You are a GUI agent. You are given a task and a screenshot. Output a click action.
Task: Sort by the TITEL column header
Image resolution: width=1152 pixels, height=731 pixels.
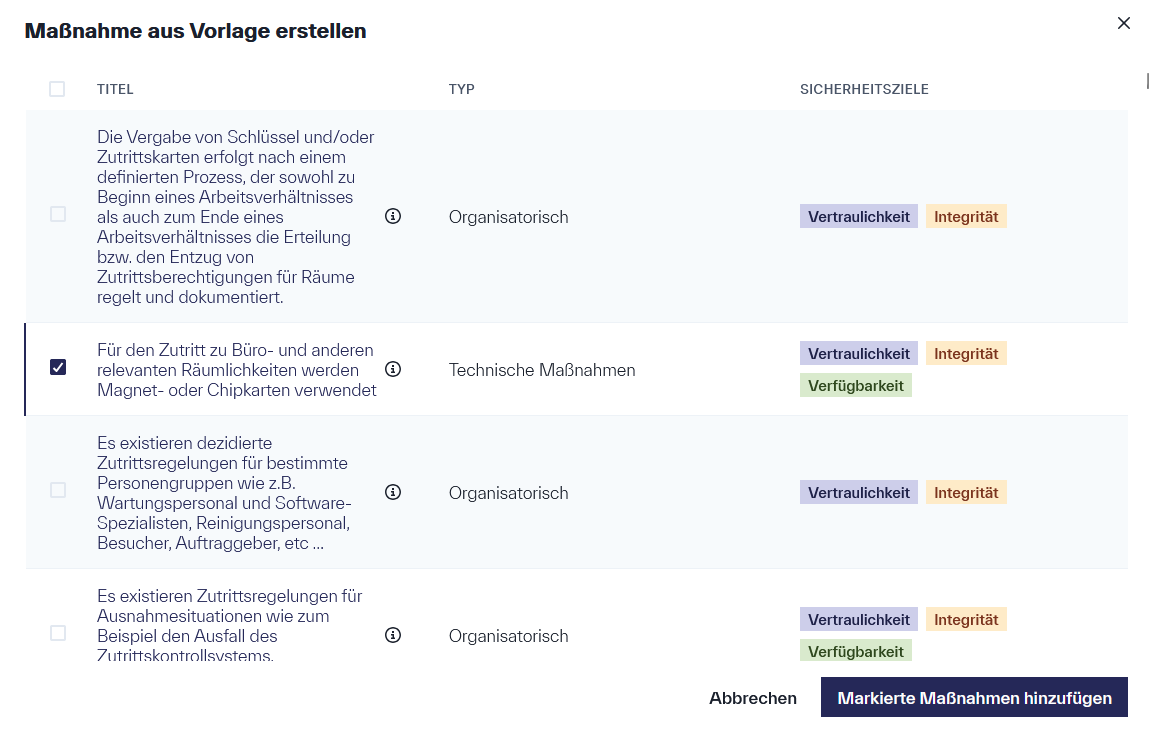tap(115, 89)
